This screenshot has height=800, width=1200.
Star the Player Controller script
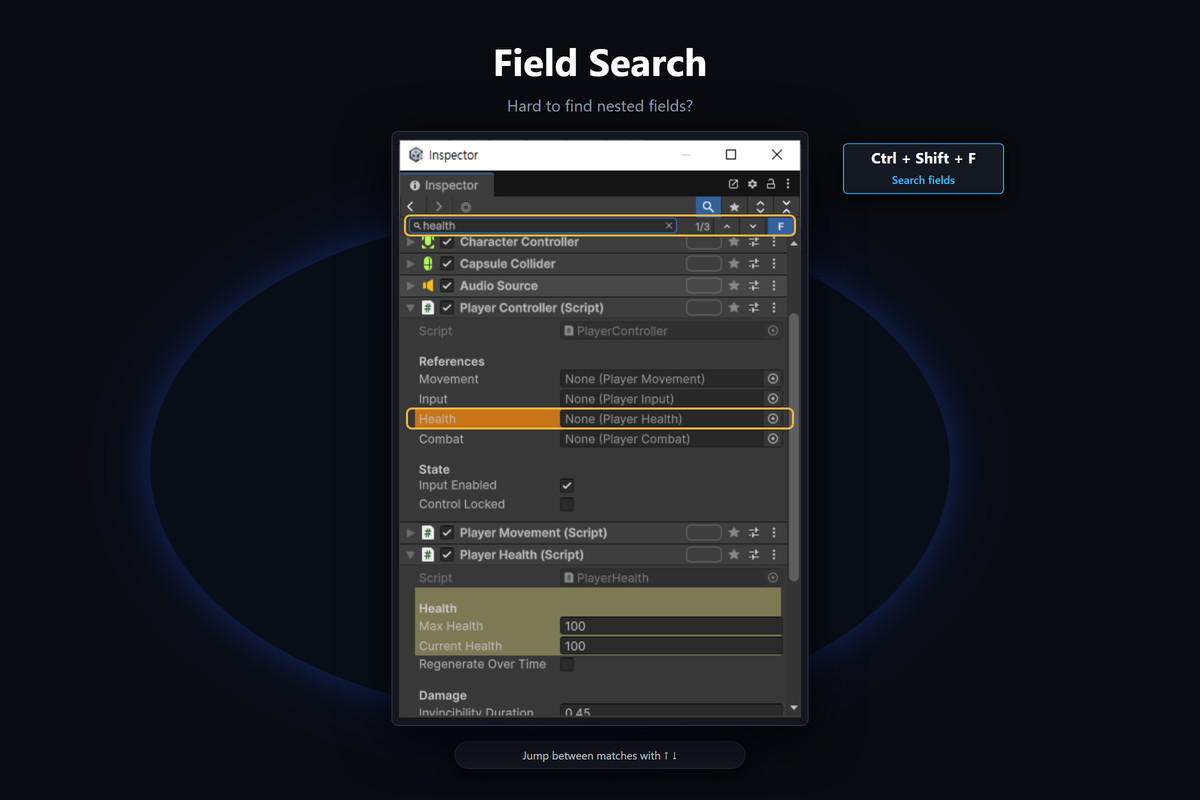point(734,308)
